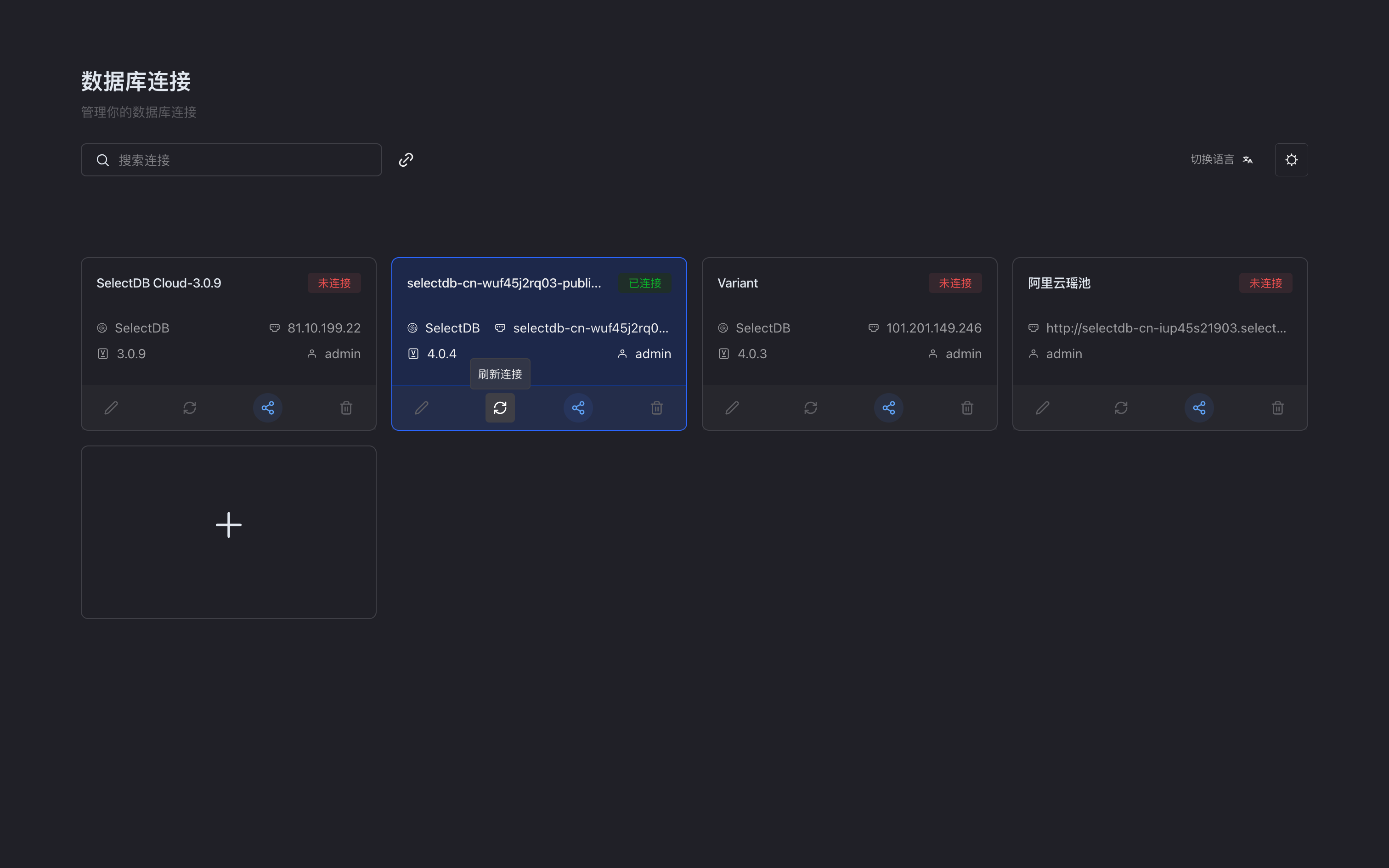This screenshot has width=1389, height=868.
Task: Click version 3.0.9 text
Action: click(131, 354)
